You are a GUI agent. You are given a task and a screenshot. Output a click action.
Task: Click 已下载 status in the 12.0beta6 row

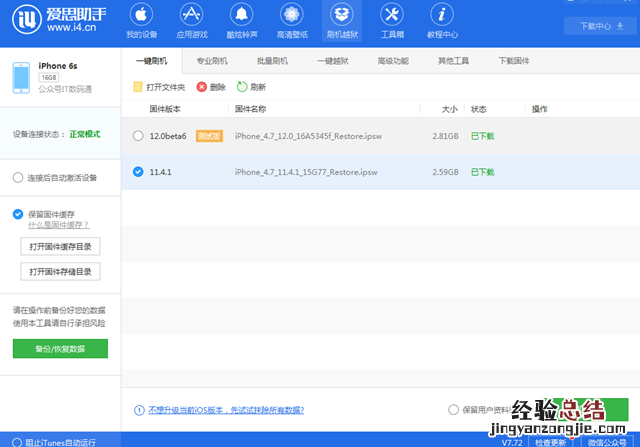[x=482, y=136]
